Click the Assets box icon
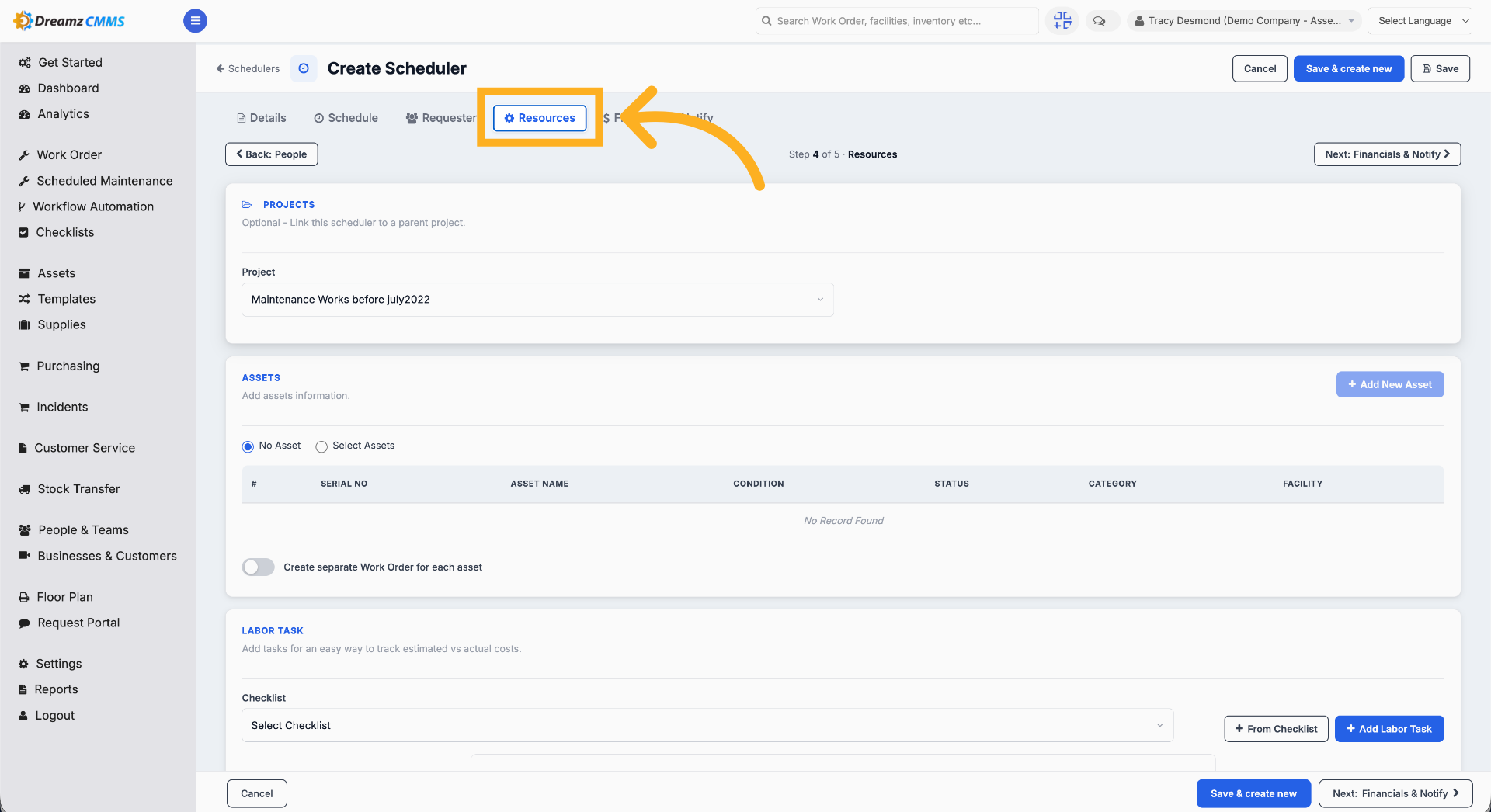1491x812 pixels. [24, 273]
